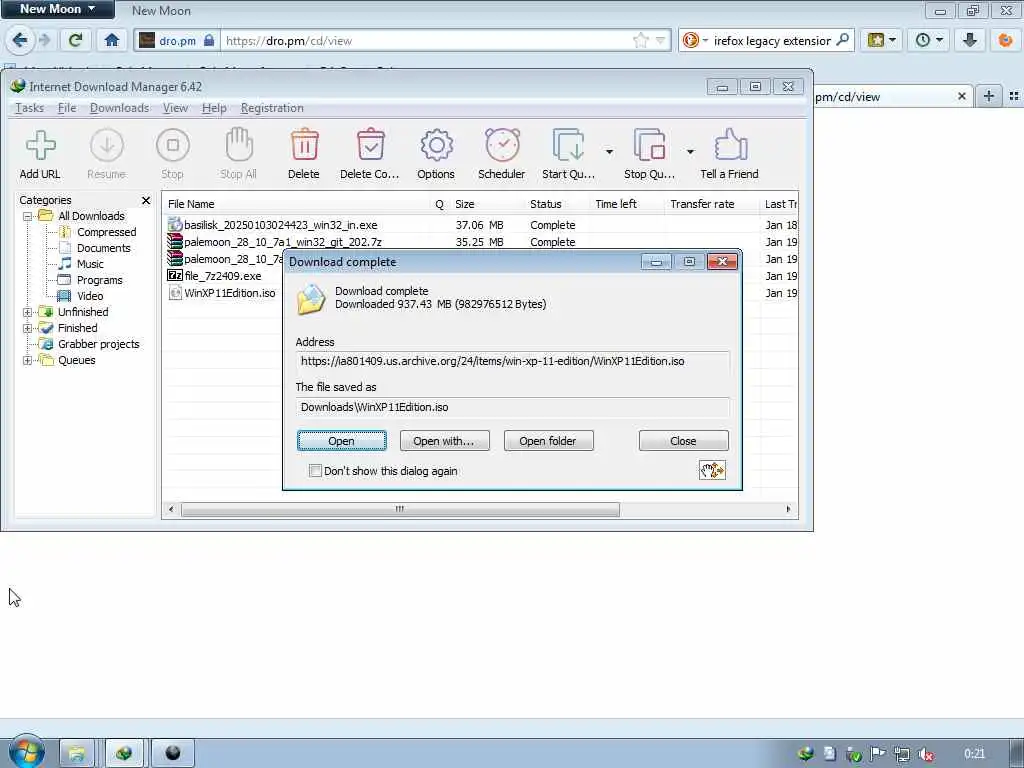Click the right arrow of horizontal scrollbar
The width and height of the screenshot is (1024, 768).
(788, 509)
